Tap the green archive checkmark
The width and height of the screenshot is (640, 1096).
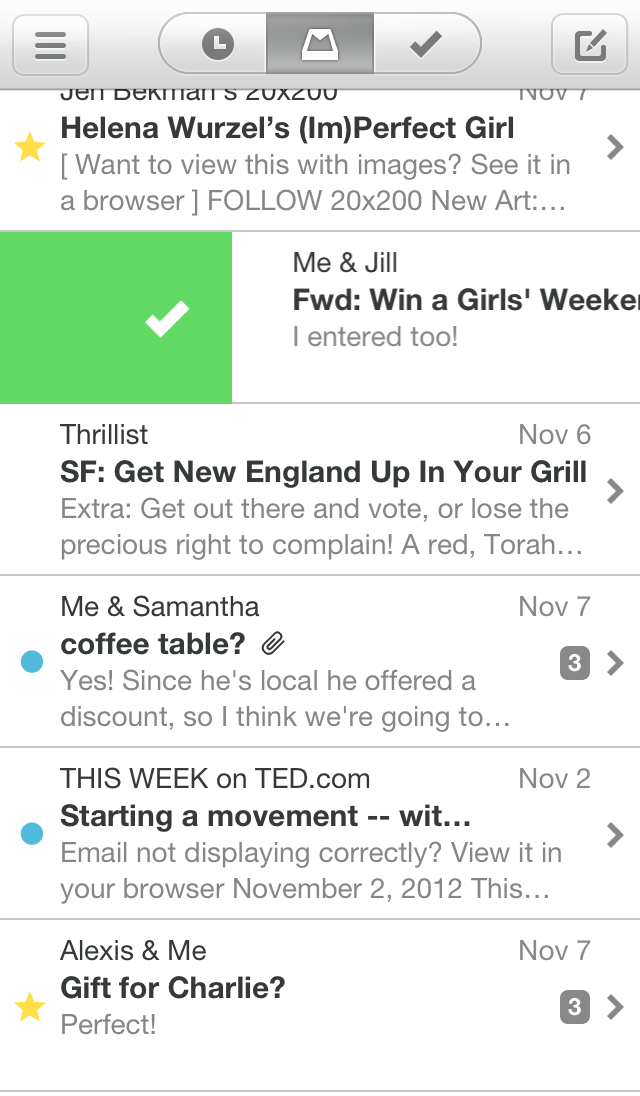(x=166, y=319)
